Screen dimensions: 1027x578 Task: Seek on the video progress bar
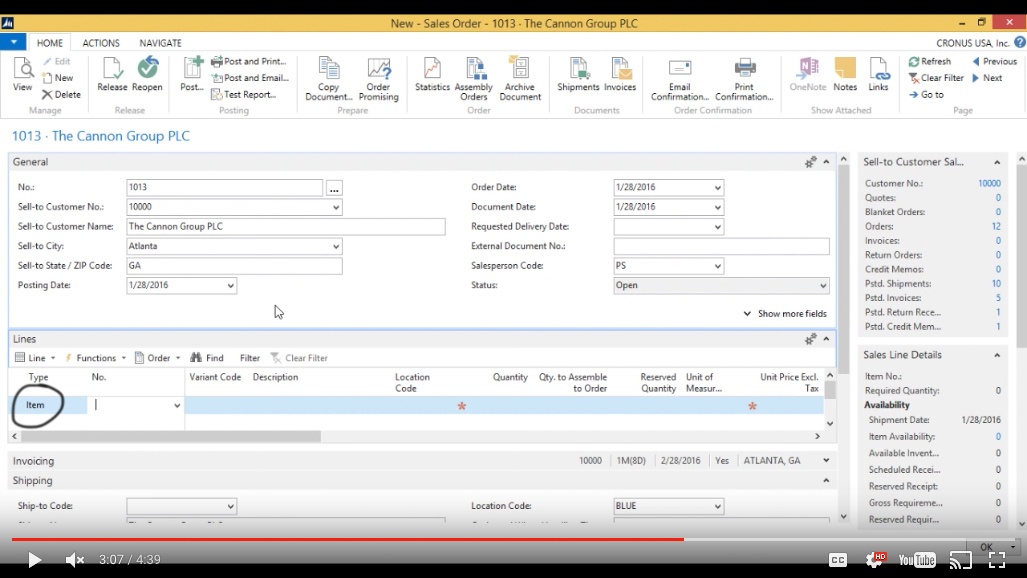[x=514, y=539]
